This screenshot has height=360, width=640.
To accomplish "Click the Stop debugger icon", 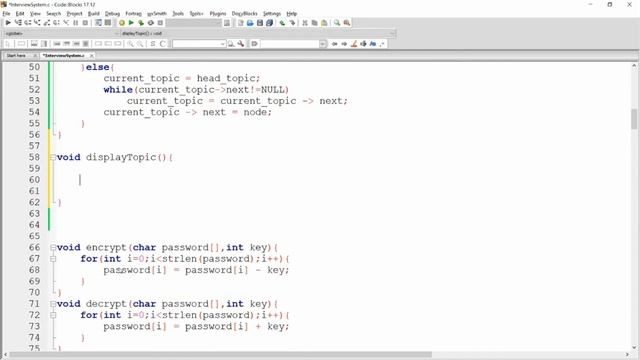I will [85, 23].
